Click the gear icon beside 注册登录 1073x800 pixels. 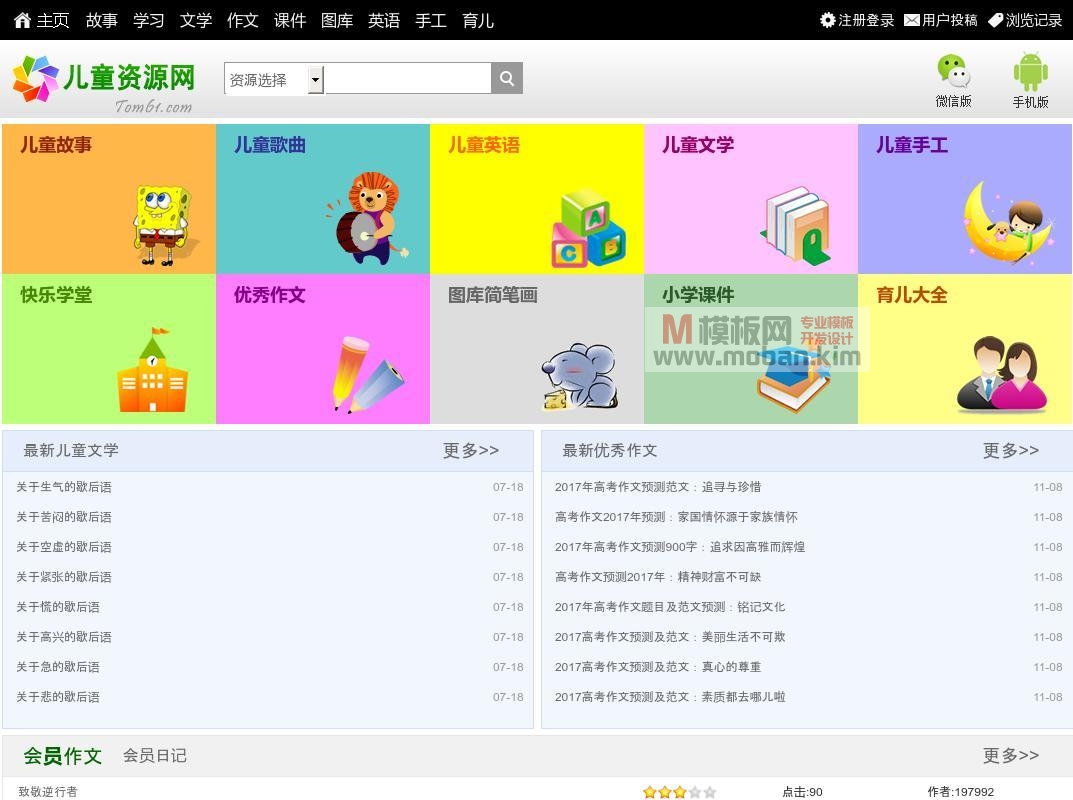coord(827,21)
